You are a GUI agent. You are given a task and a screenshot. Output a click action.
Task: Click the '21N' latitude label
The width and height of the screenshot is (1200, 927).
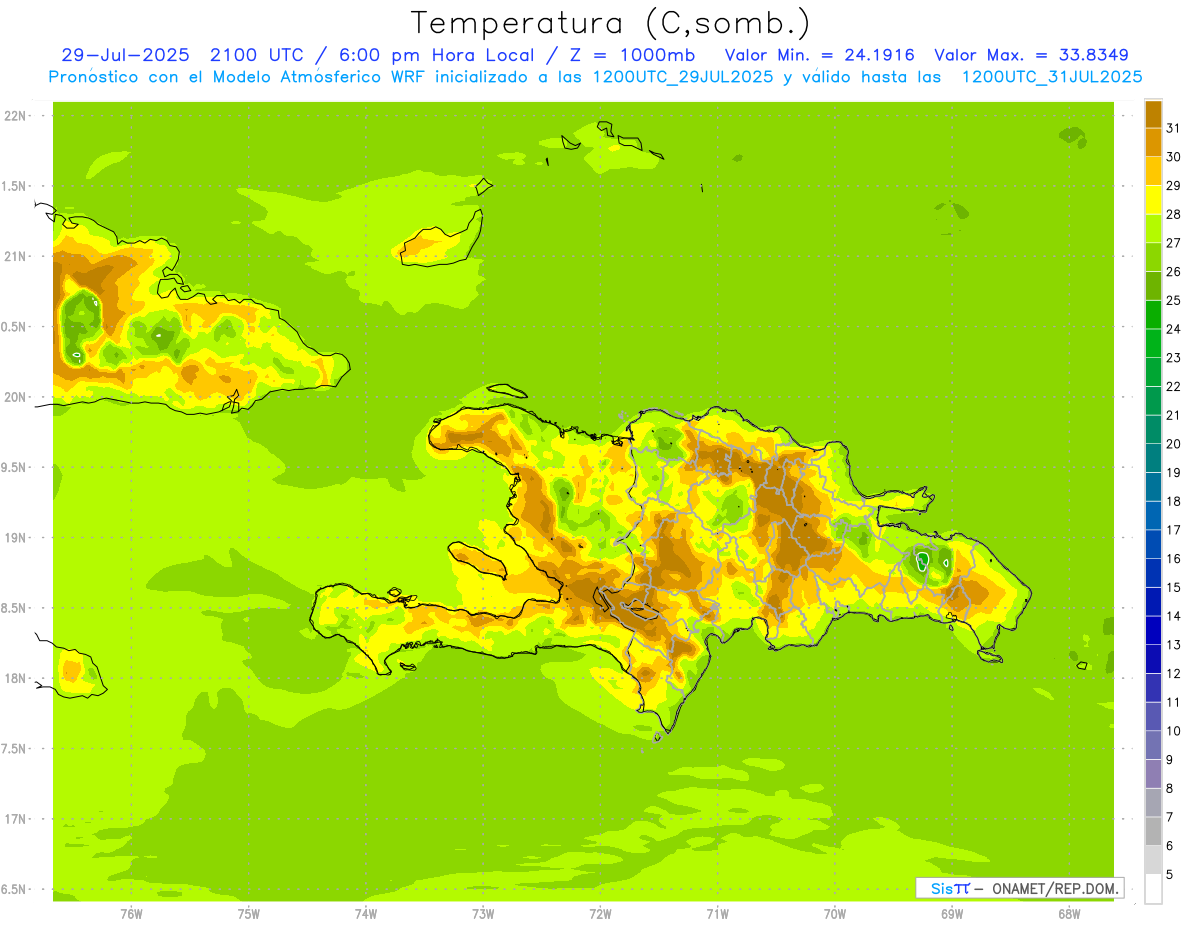click(x=14, y=256)
